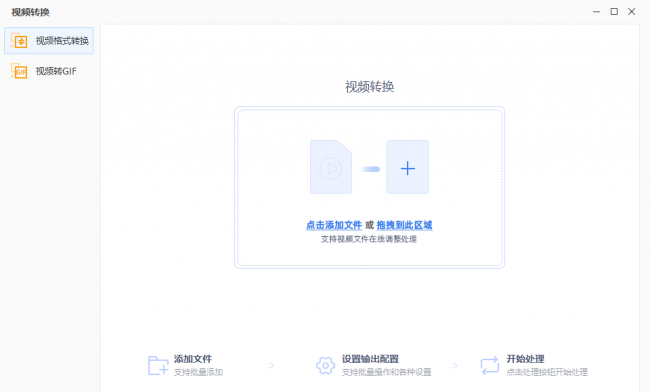Maximize the 视频转换 window
This screenshot has width=650, height=392.
pyautogui.click(x=614, y=12)
